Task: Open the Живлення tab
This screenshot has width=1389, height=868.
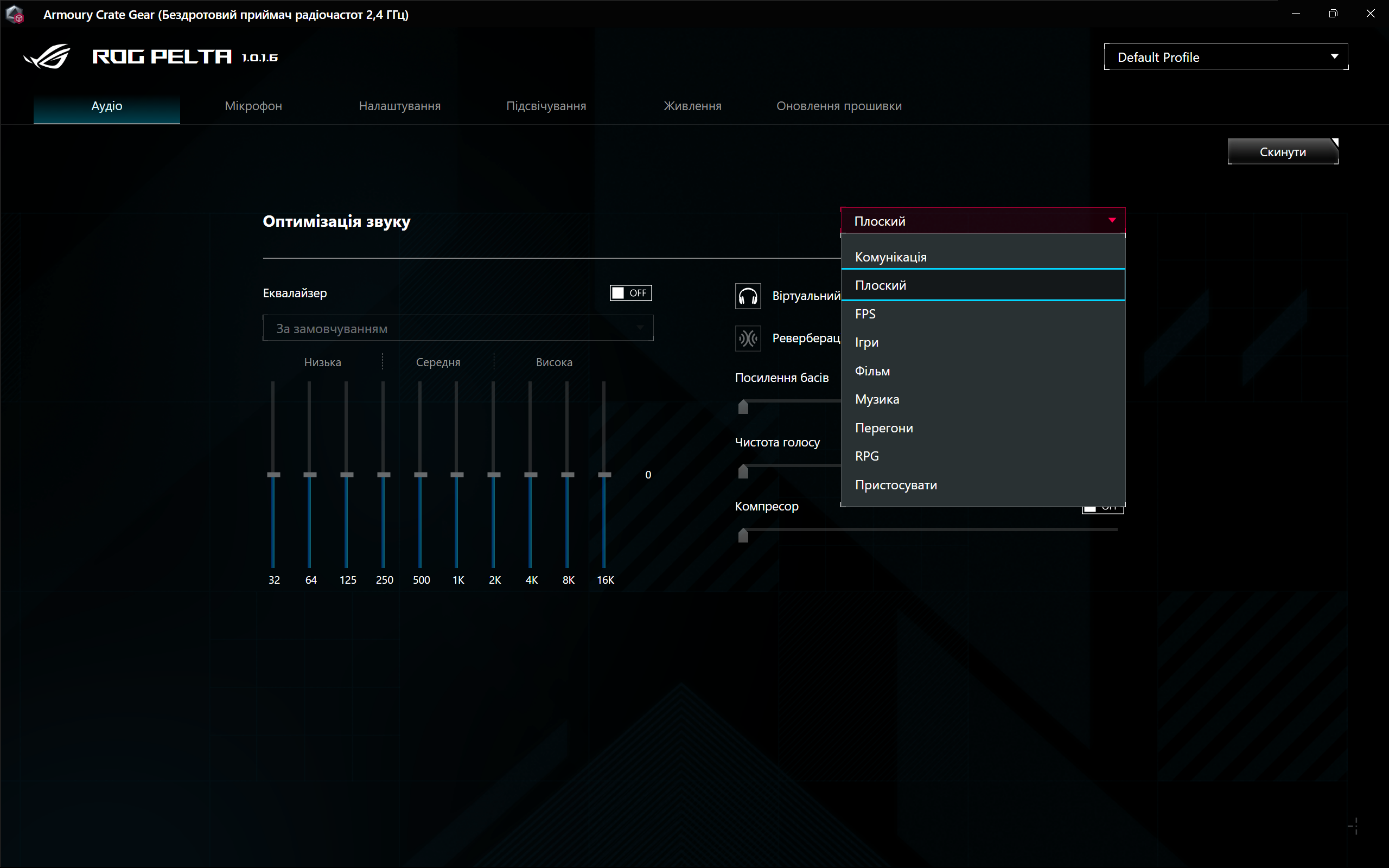Action: tap(692, 106)
